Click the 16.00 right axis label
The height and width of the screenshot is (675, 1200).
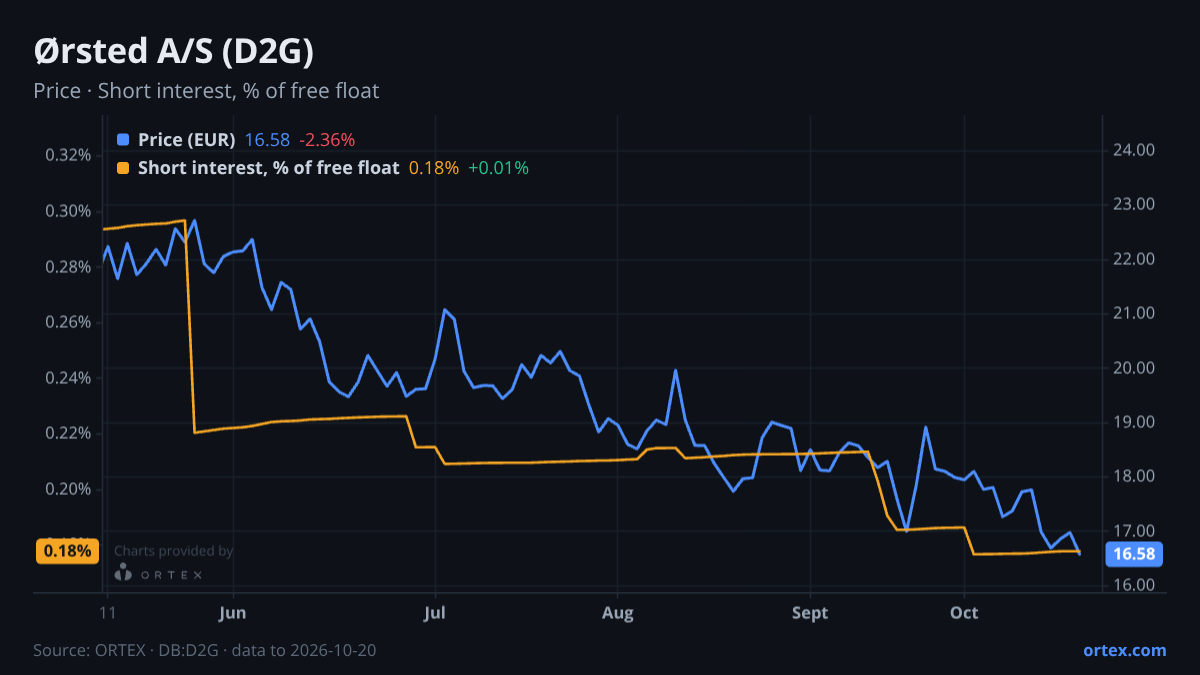(1134, 585)
